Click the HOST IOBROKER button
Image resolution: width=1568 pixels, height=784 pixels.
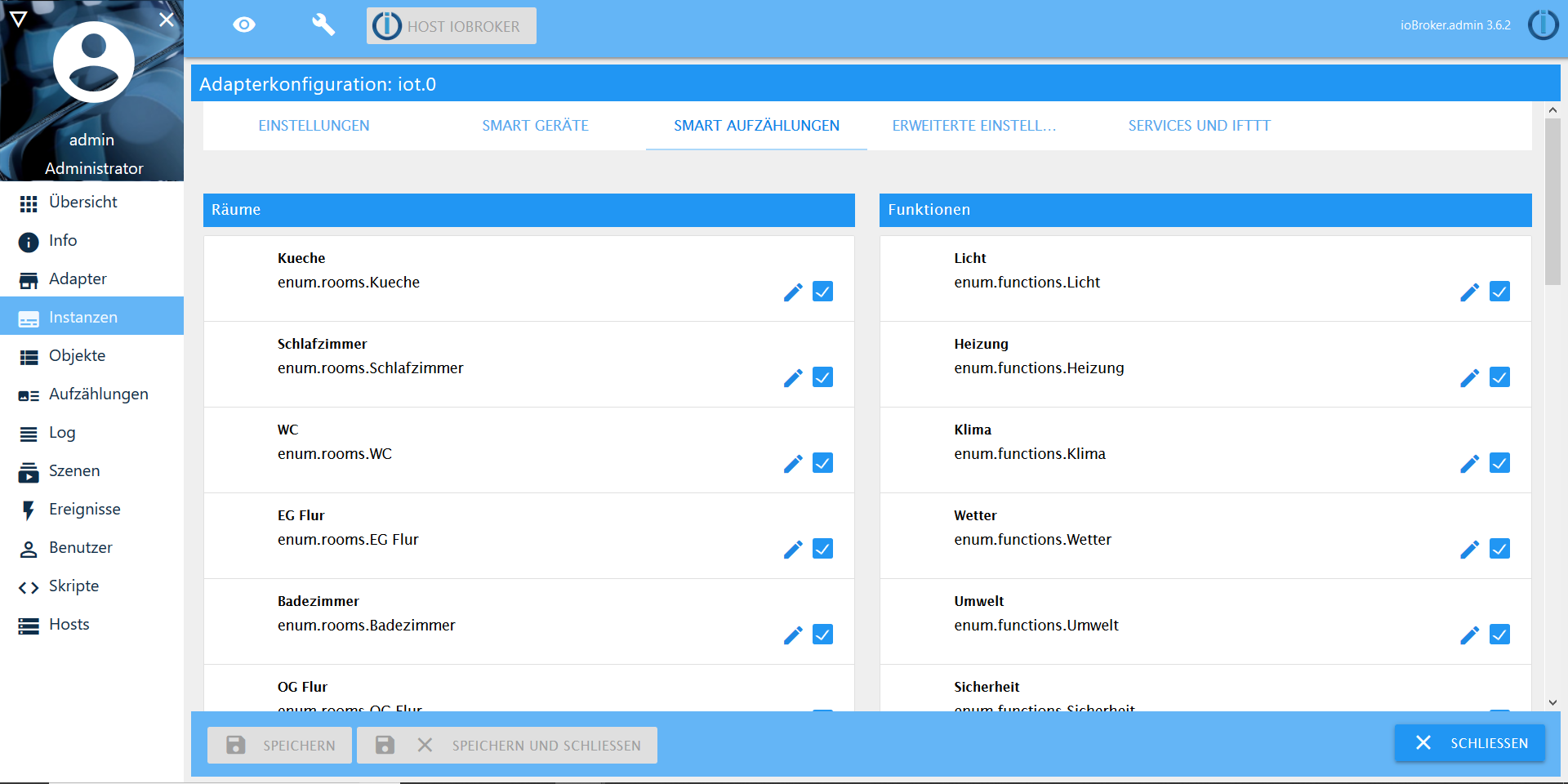pyautogui.click(x=452, y=26)
